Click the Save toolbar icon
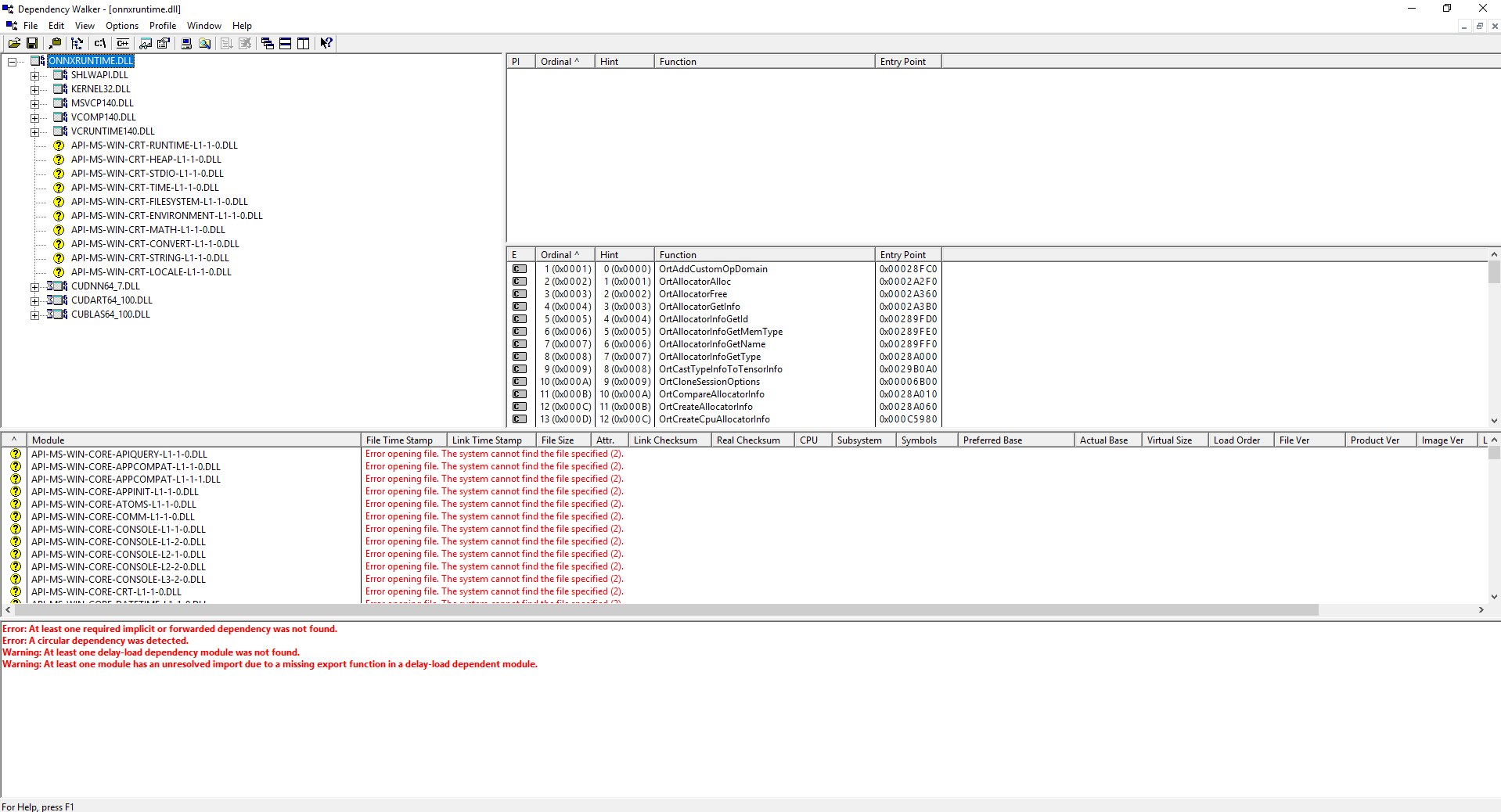Viewport: 1501px width, 812px height. pos(32,43)
